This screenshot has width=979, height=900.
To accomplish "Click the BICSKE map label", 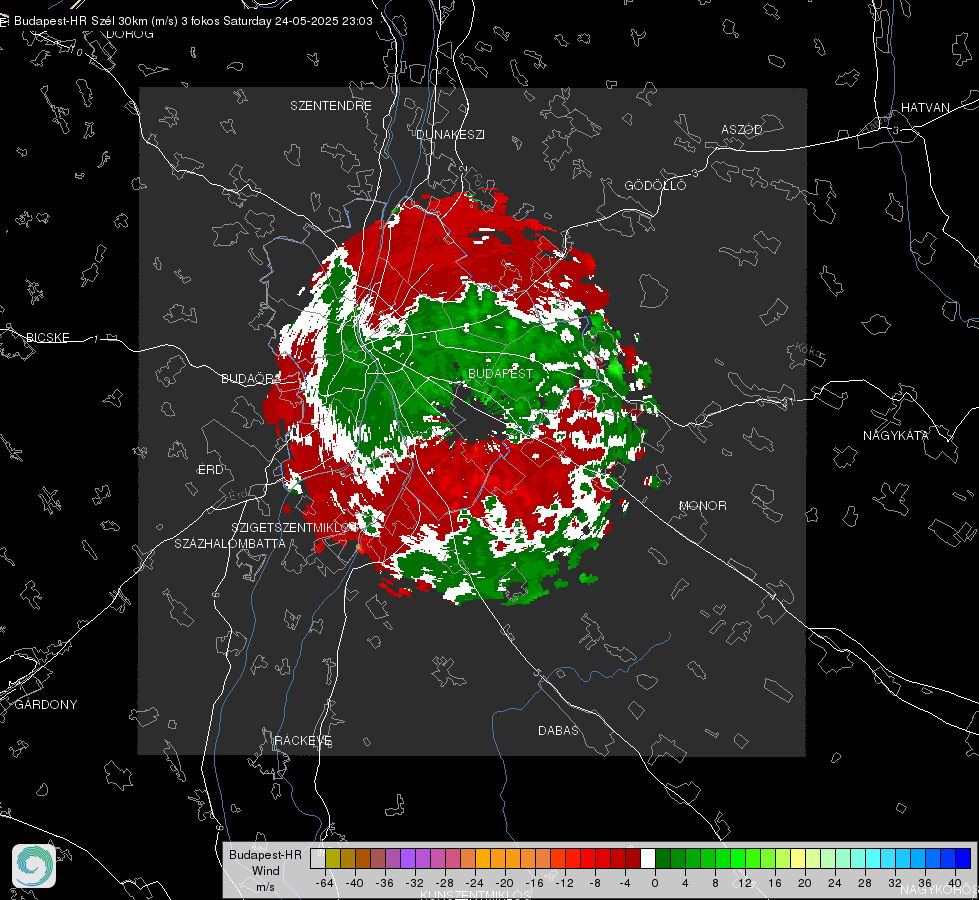I will (x=47, y=338).
